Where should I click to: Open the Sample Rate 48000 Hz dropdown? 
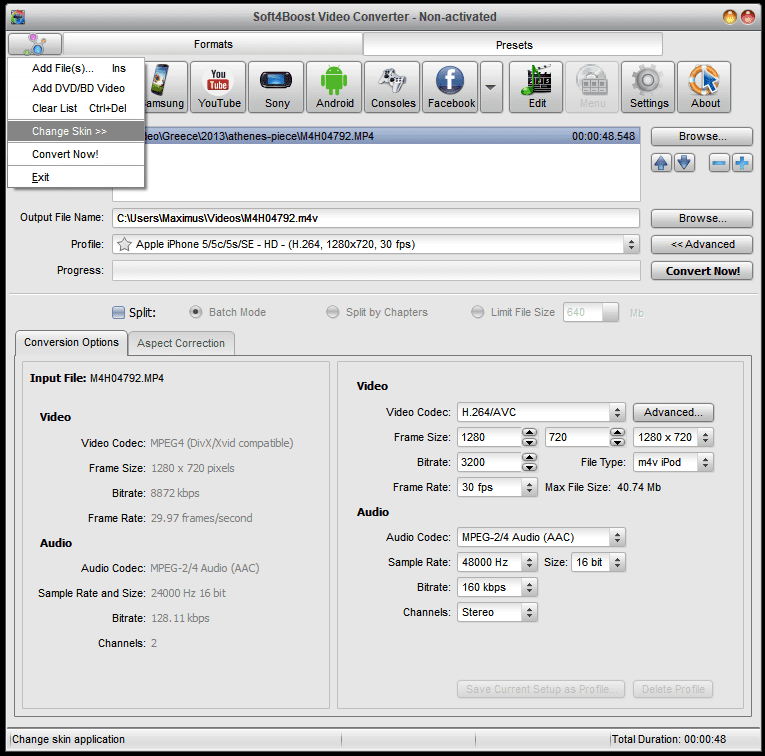(x=529, y=562)
